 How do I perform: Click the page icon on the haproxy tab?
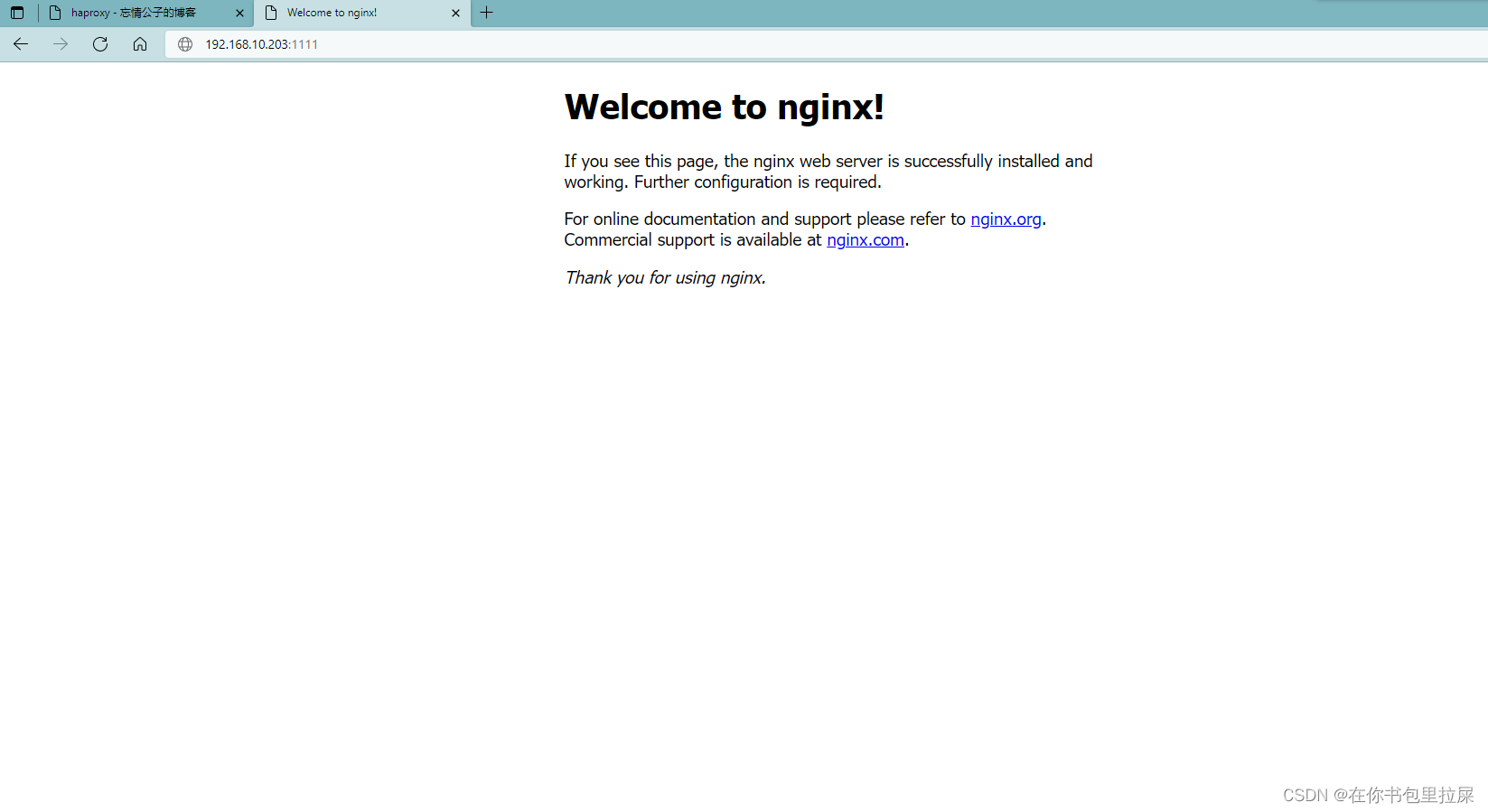55,13
